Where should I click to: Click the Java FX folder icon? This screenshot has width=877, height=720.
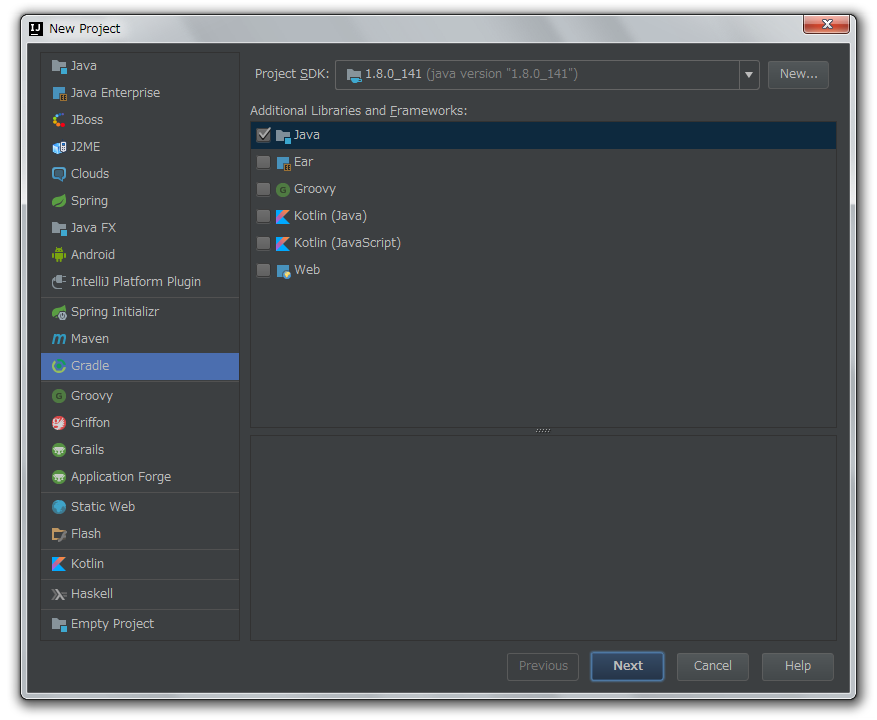[59, 228]
